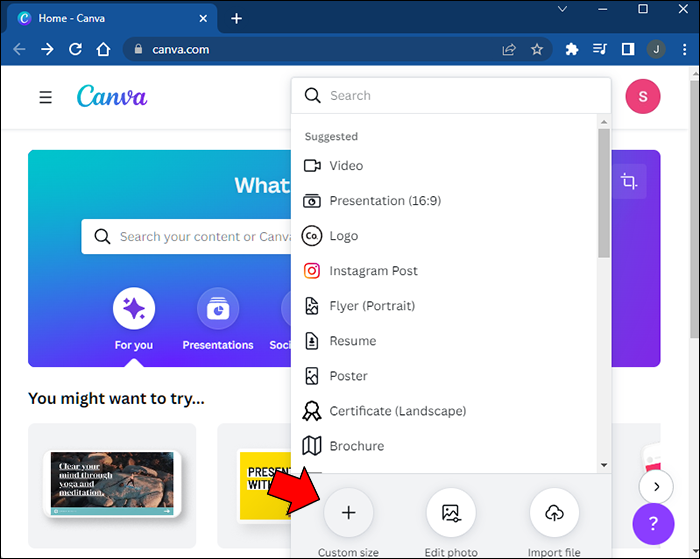Open the profile avatar labeled S
This screenshot has width=700, height=559.
coord(642,96)
